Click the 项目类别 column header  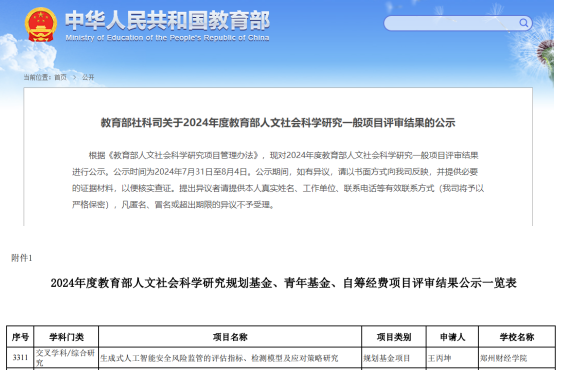394,337
